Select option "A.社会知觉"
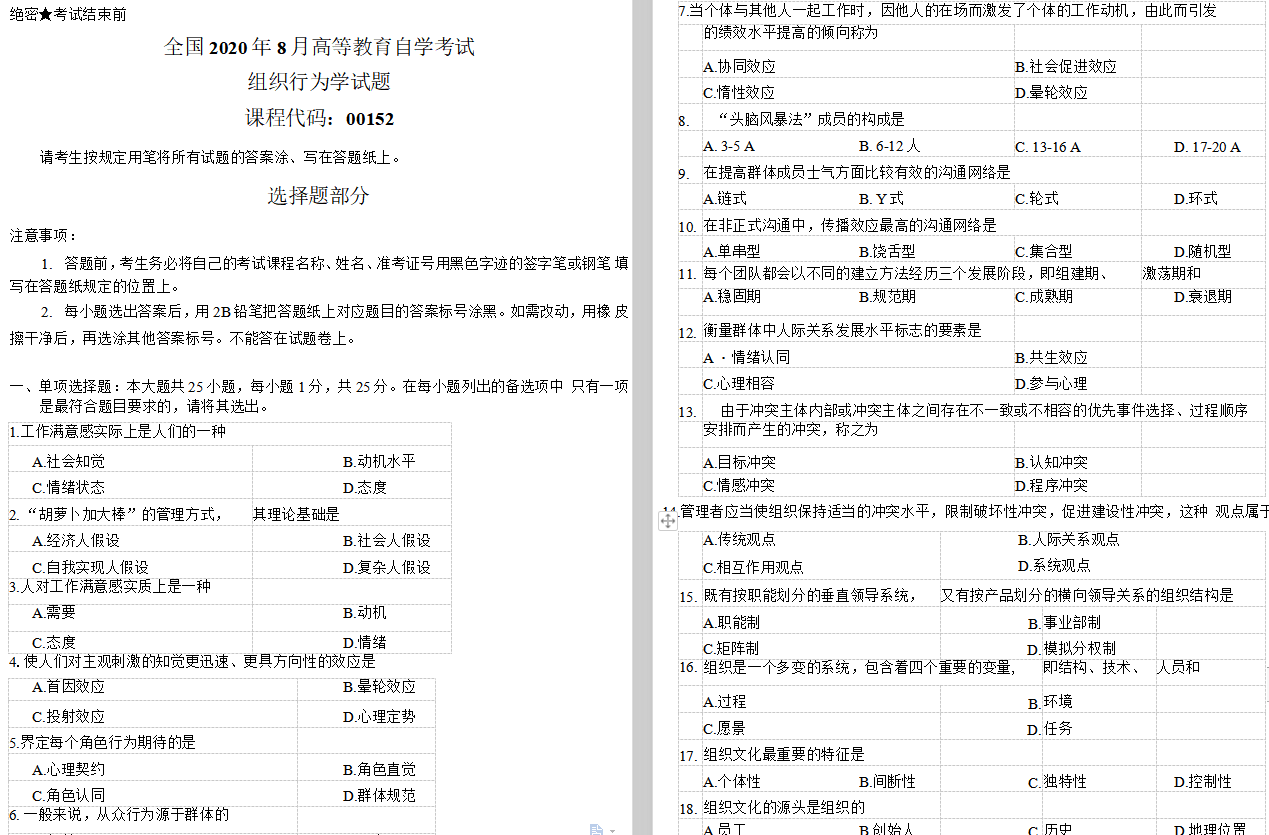Viewport: 1269px width, 835px height. click(68, 462)
